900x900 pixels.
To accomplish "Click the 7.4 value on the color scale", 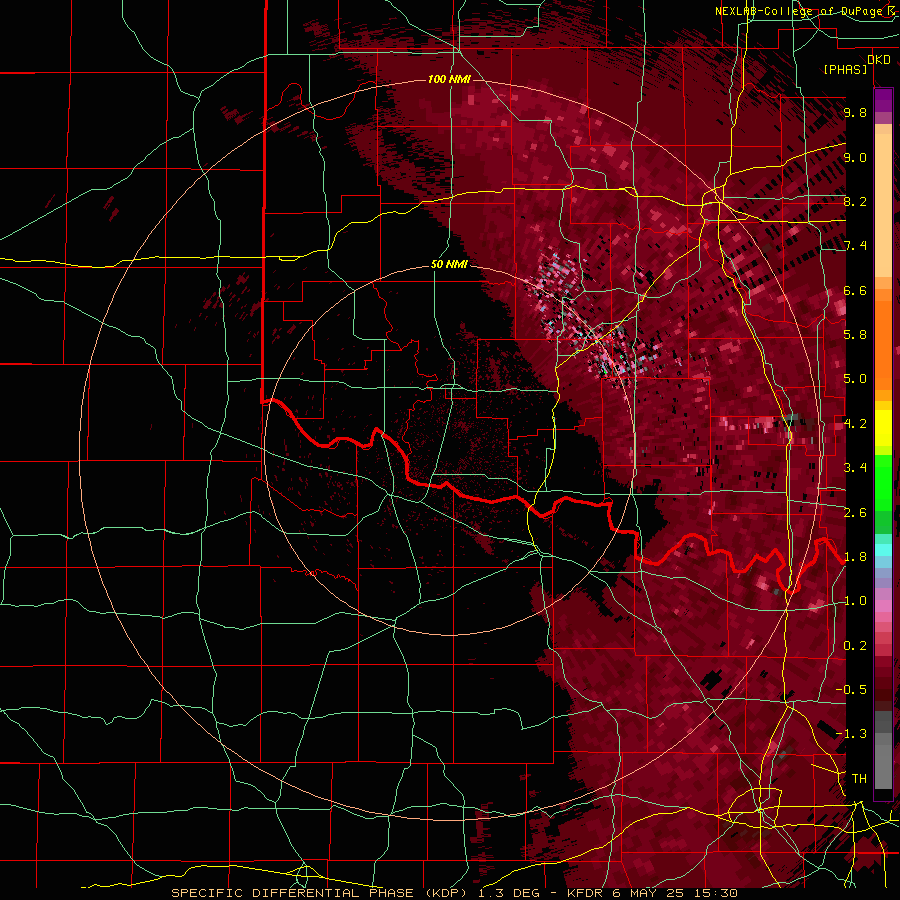I will (x=855, y=246).
